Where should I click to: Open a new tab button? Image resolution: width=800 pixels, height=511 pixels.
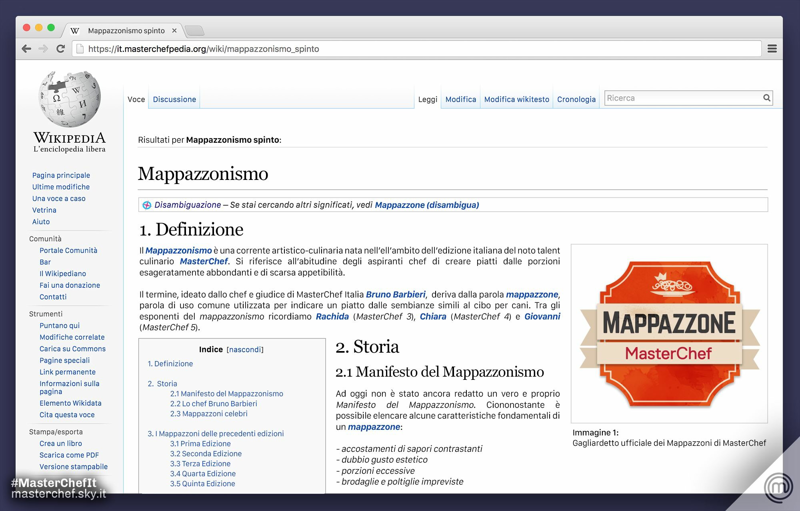pos(194,31)
